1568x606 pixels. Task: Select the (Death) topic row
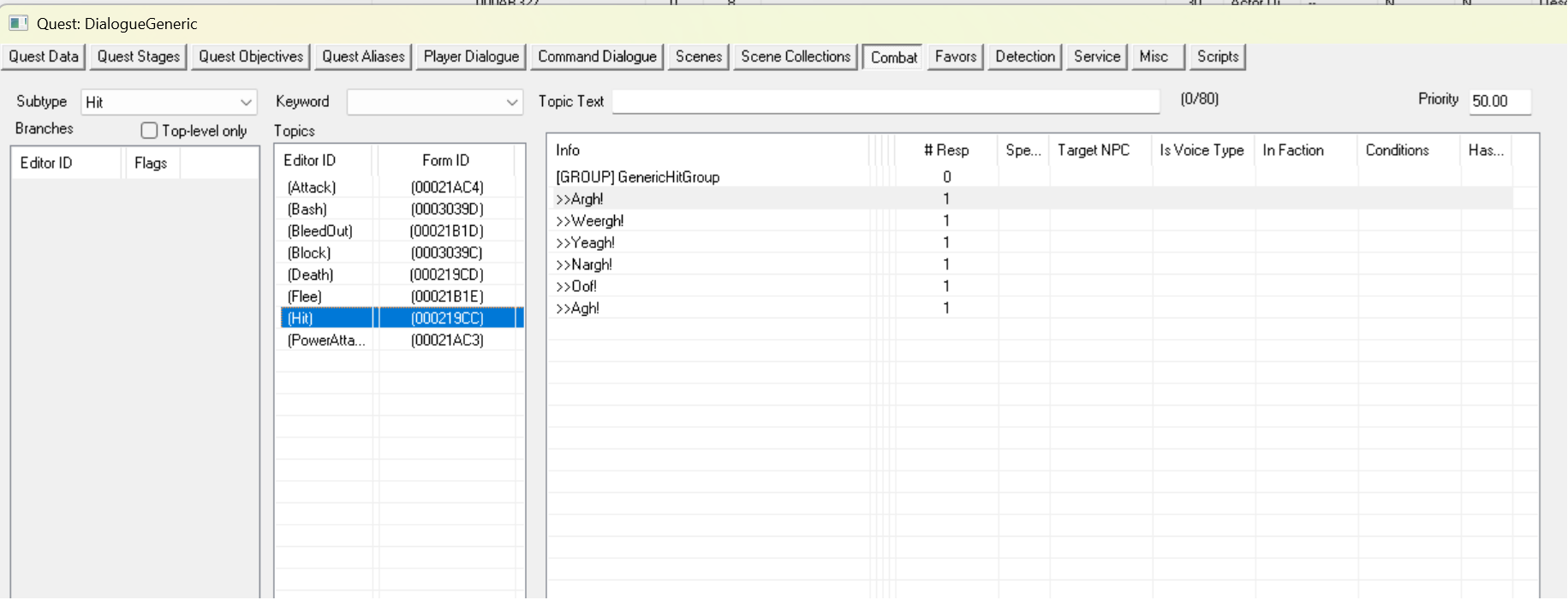click(x=311, y=275)
